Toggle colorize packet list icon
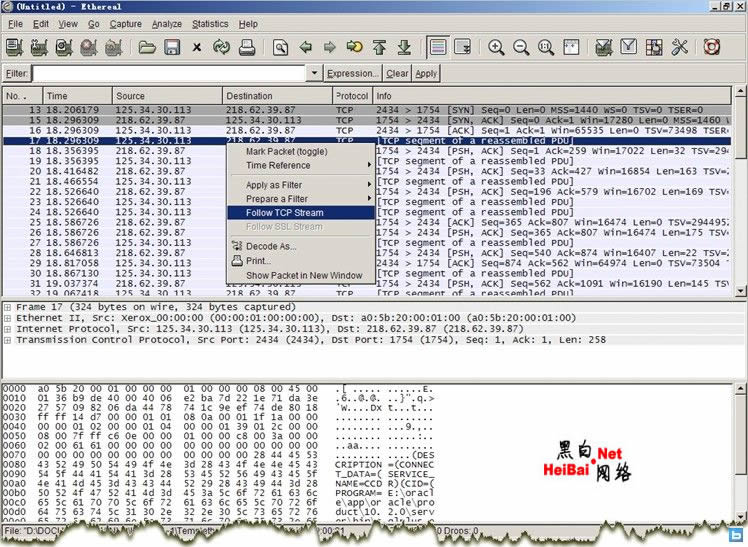The image size is (748, 547). (x=438, y=47)
